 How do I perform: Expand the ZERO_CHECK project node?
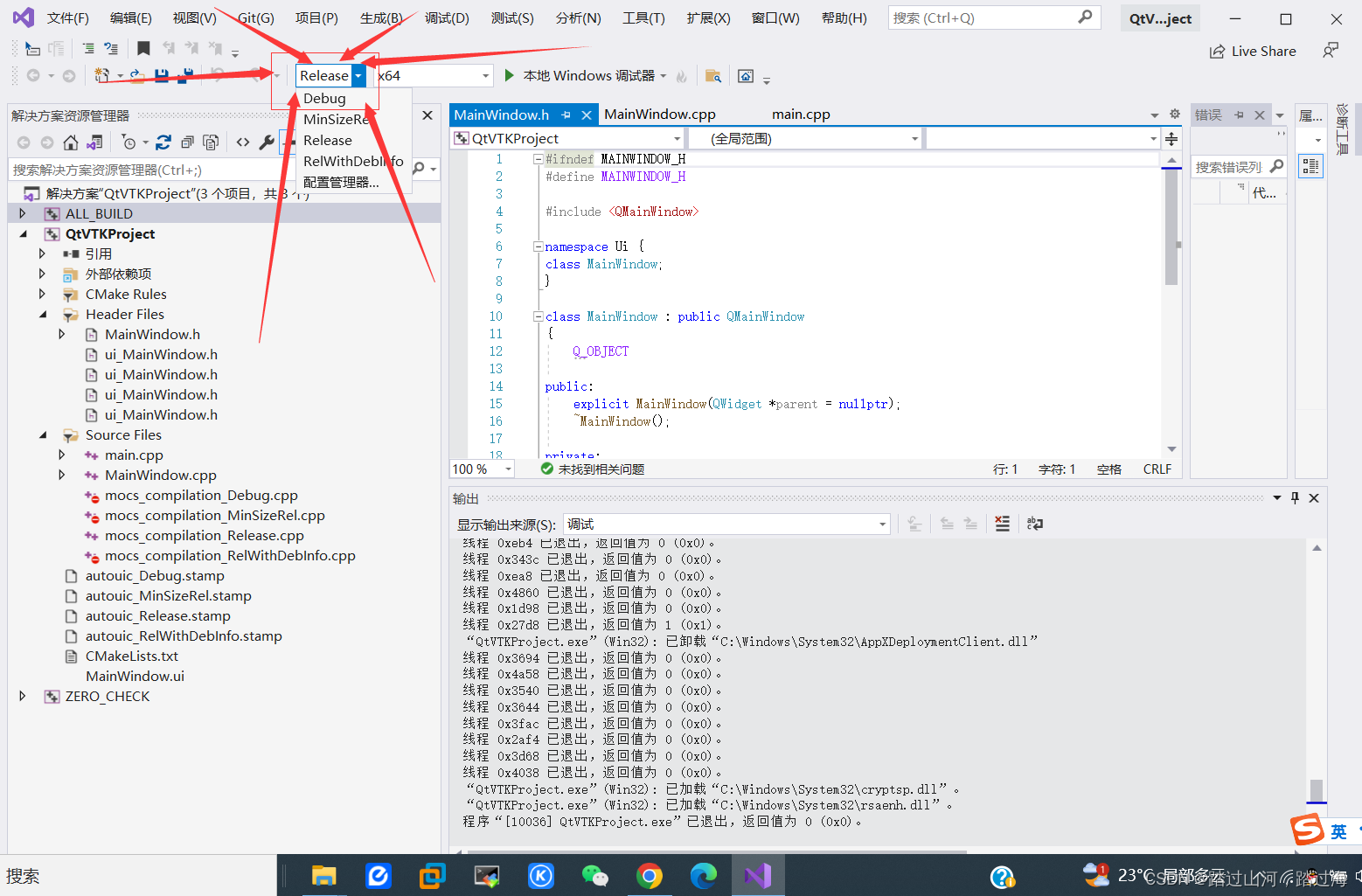point(23,696)
